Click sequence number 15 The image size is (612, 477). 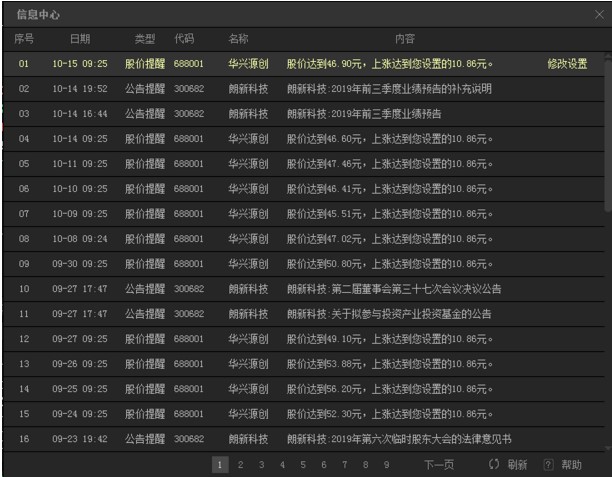[24, 413]
